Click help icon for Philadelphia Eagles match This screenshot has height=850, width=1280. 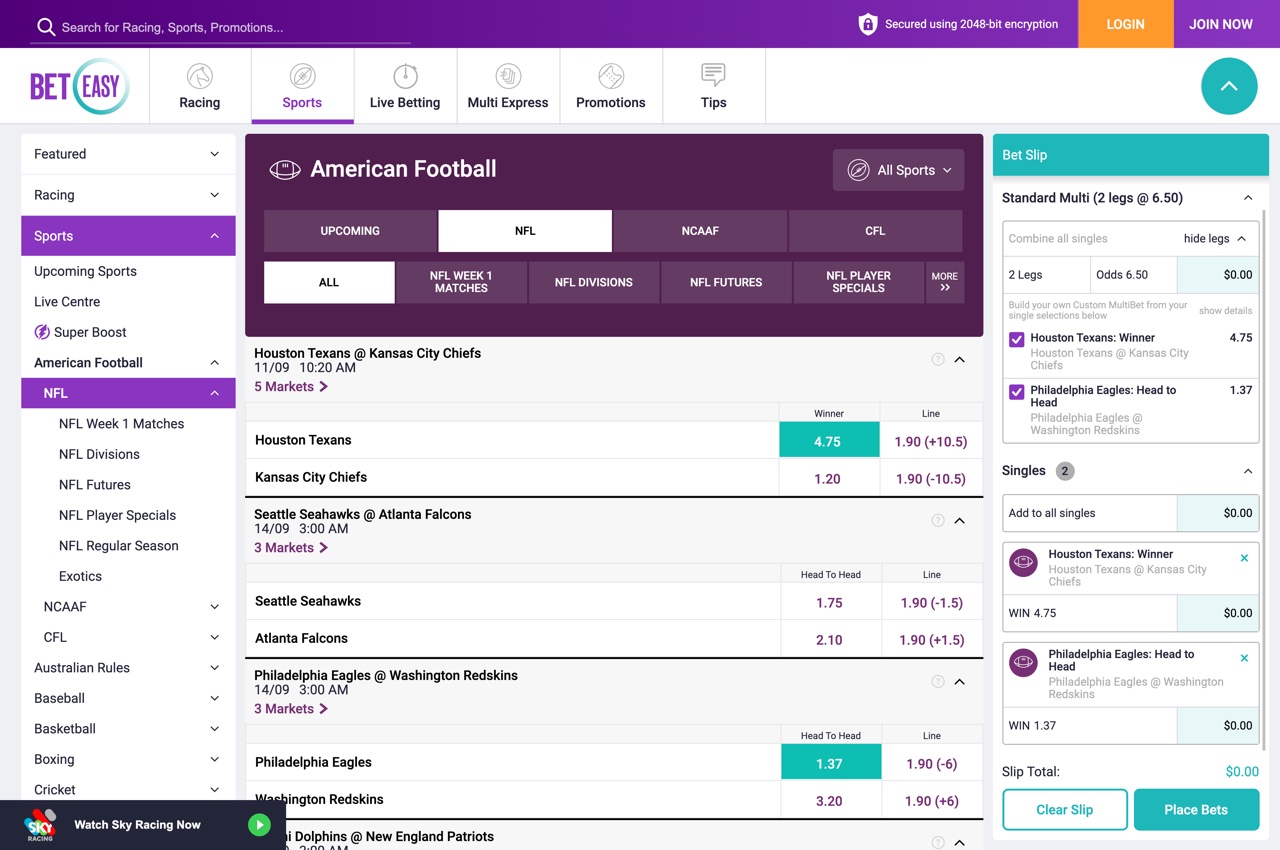938,681
